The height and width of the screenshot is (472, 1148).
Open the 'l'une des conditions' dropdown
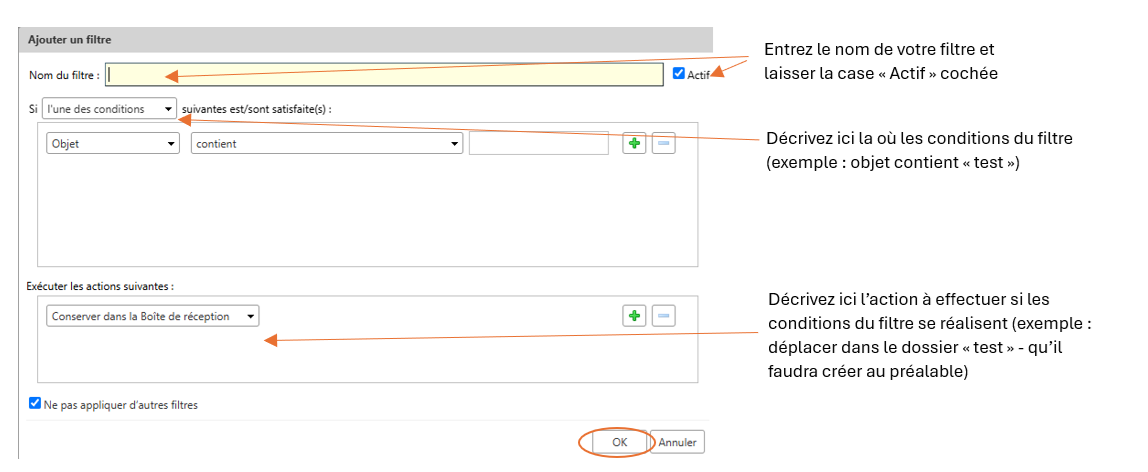pyautogui.click(x=109, y=108)
